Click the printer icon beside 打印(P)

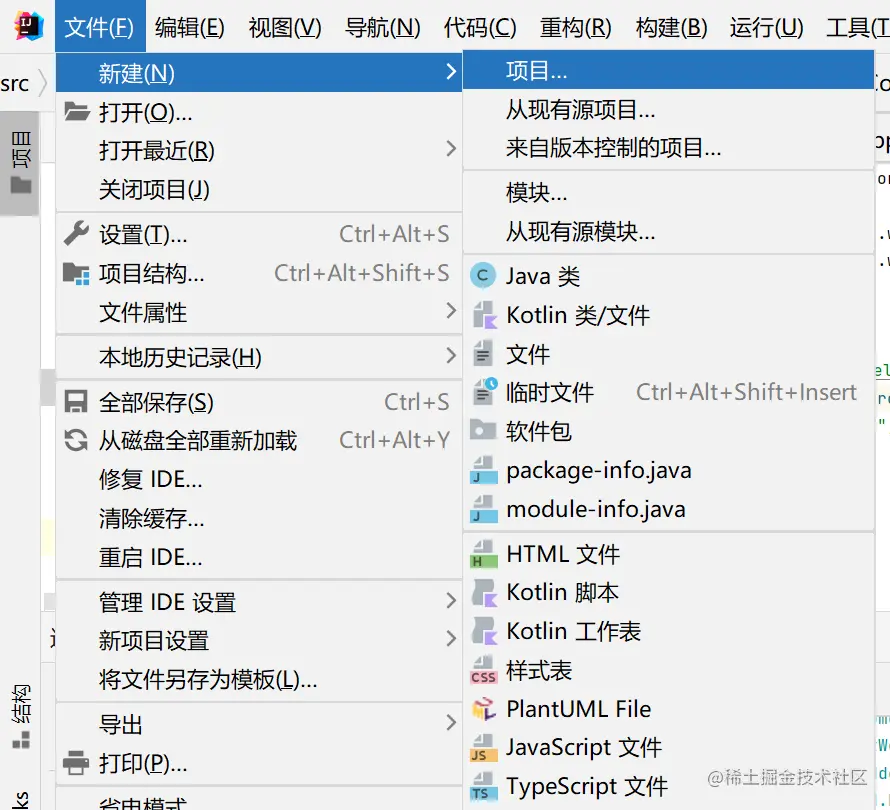(x=76, y=762)
